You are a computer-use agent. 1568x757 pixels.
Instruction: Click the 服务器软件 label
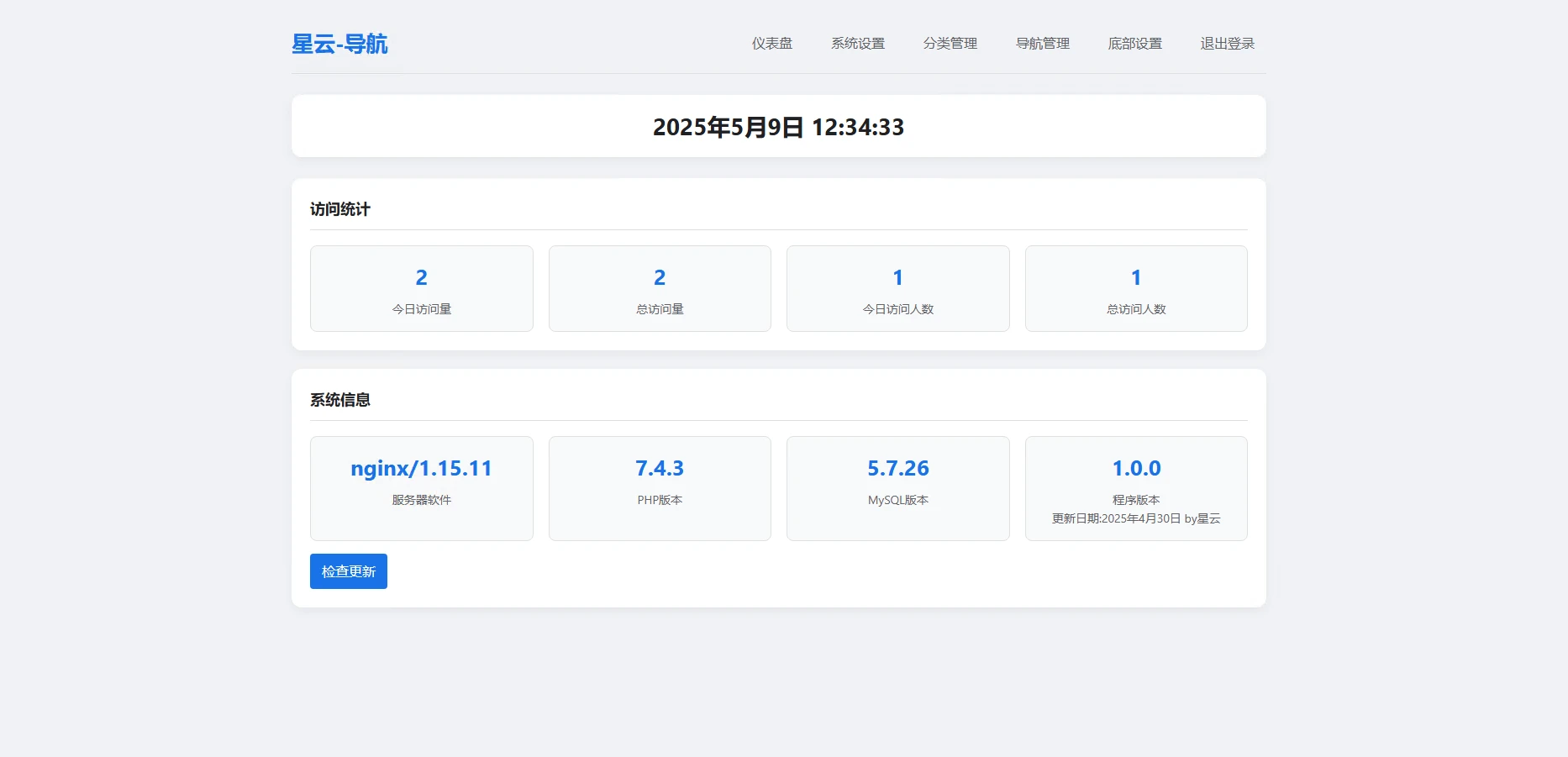422,500
